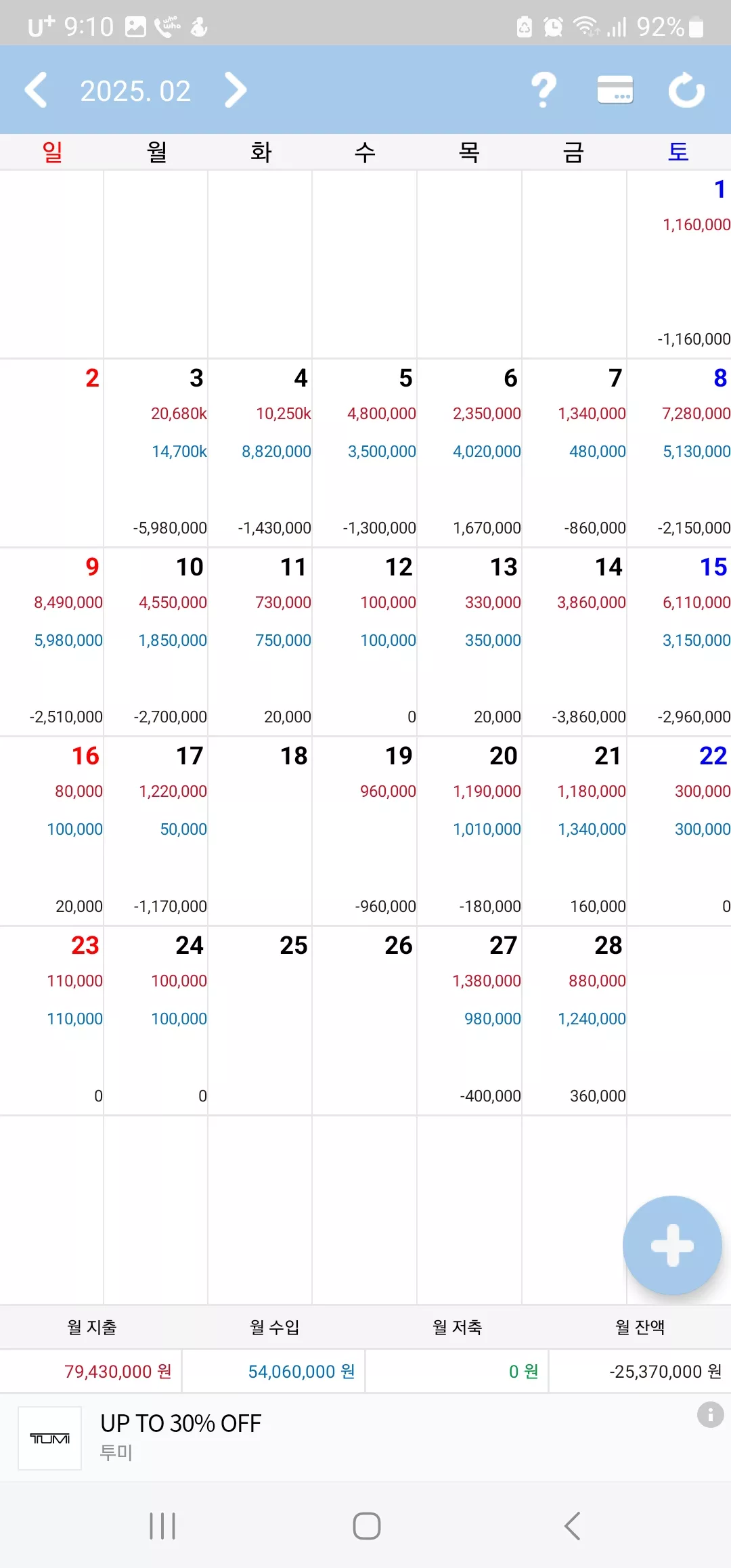This screenshot has width=731, height=1568.
Task: Open the card management icon
Action: coord(615,90)
